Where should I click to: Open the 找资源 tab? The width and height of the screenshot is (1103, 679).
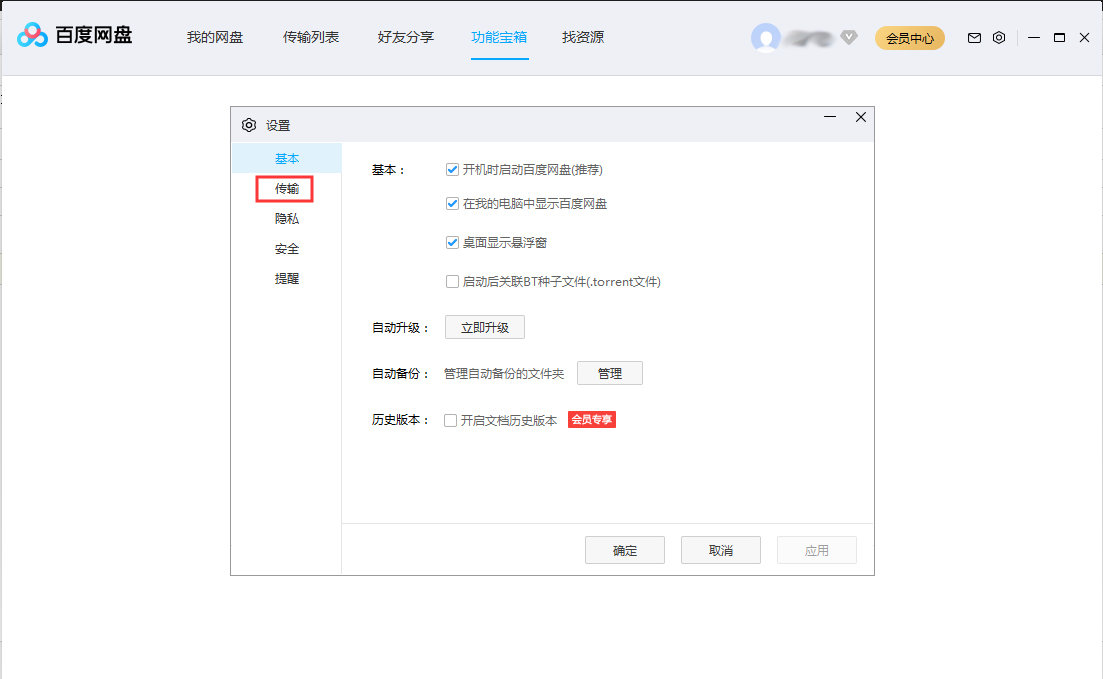582,37
